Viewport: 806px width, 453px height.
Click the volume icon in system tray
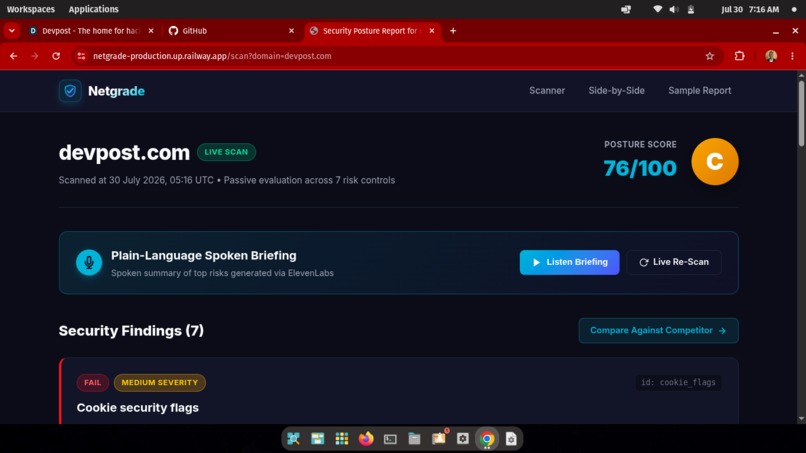[674, 9]
